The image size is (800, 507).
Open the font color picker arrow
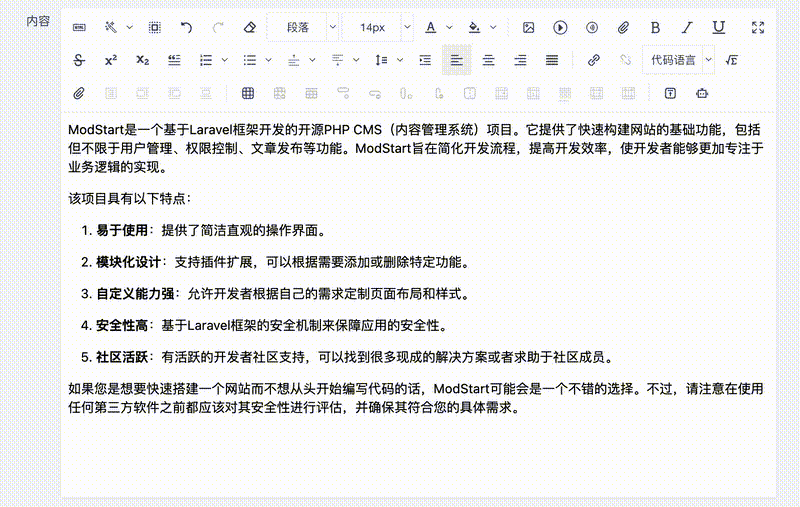450,27
